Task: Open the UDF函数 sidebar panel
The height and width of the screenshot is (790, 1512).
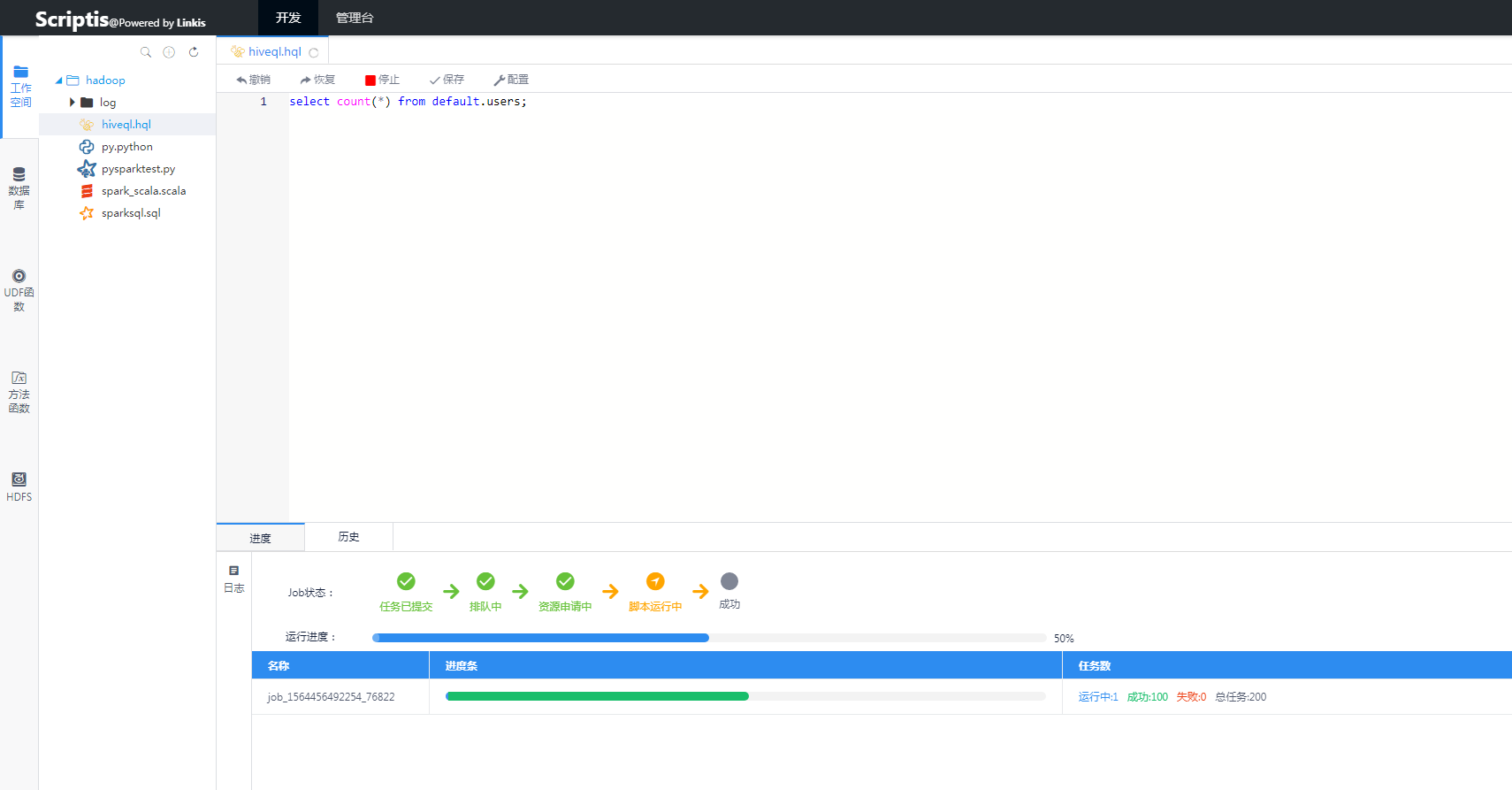Action: click(x=19, y=290)
